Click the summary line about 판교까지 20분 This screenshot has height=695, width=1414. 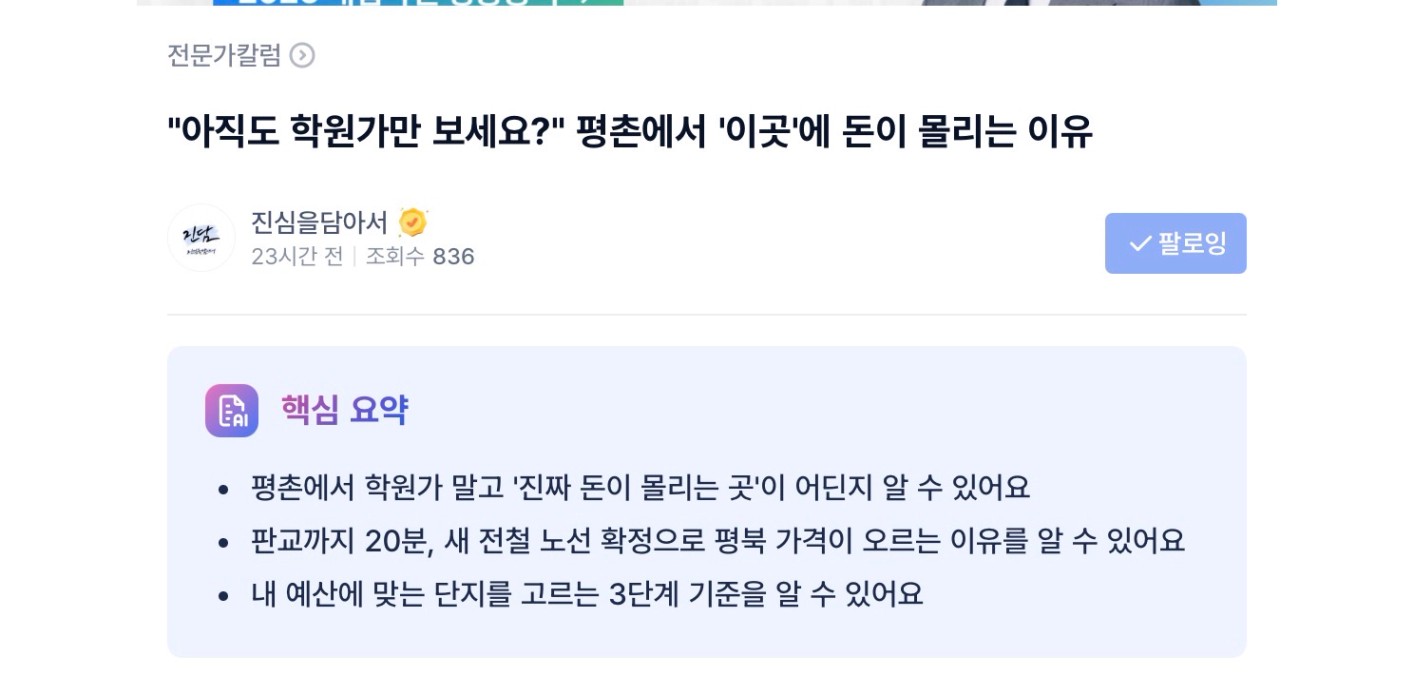click(717, 541)
